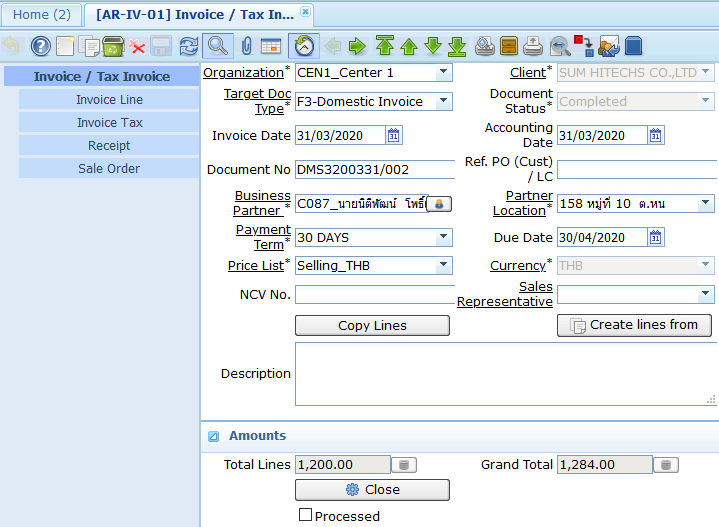
Task: Open the Client dropdown arrow
Action: 705,72
